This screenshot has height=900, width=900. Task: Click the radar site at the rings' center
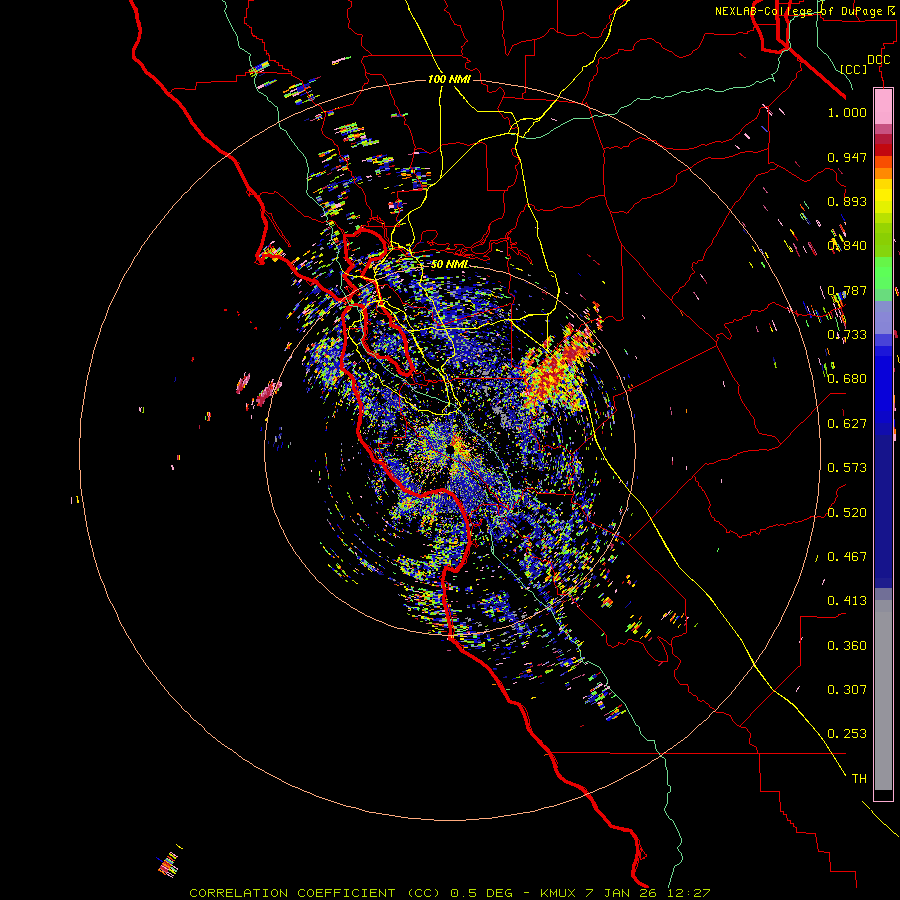point(451,451)
